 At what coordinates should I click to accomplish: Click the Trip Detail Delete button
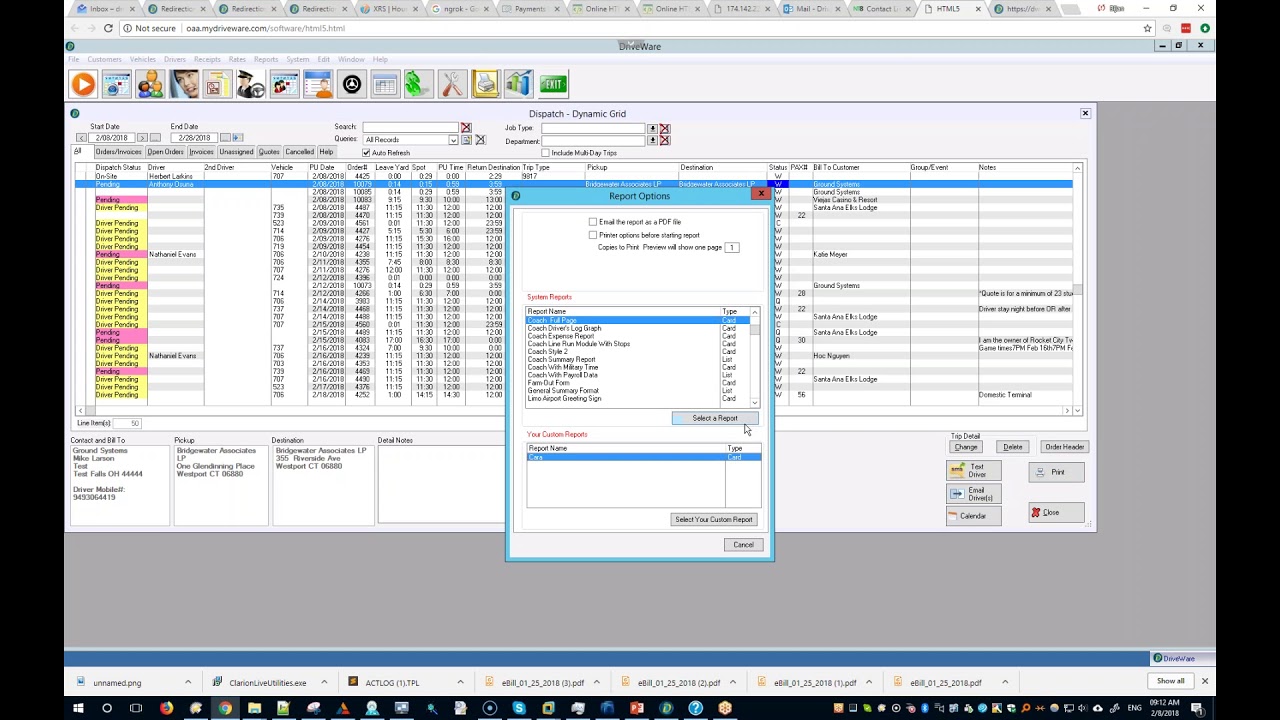(1012, 447)
